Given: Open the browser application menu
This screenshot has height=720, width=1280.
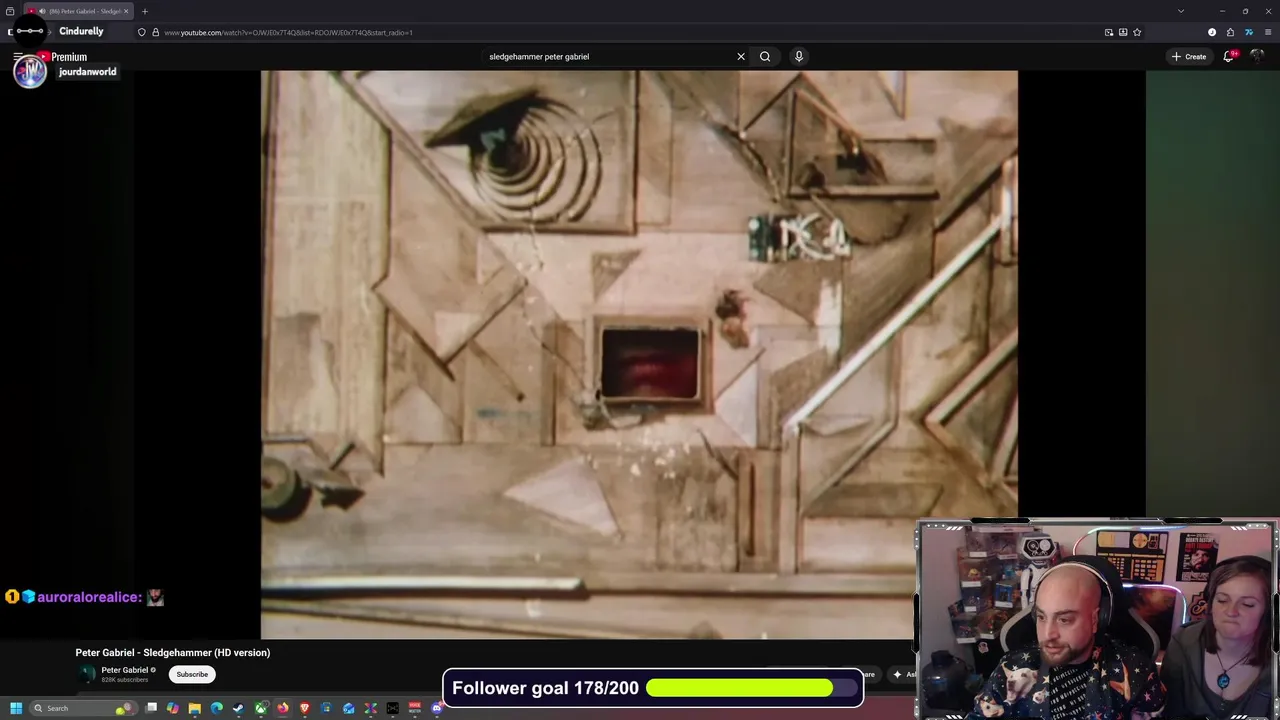Looking at the screenshot, I should 1268,32.
